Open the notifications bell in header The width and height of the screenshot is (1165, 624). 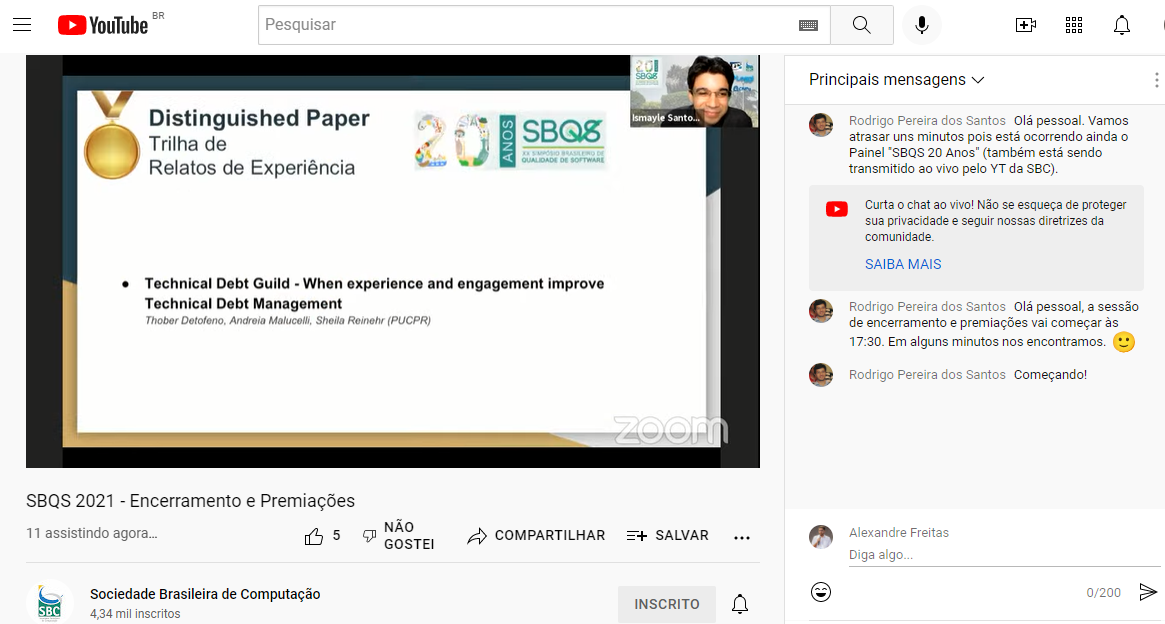coord(1122,25)
